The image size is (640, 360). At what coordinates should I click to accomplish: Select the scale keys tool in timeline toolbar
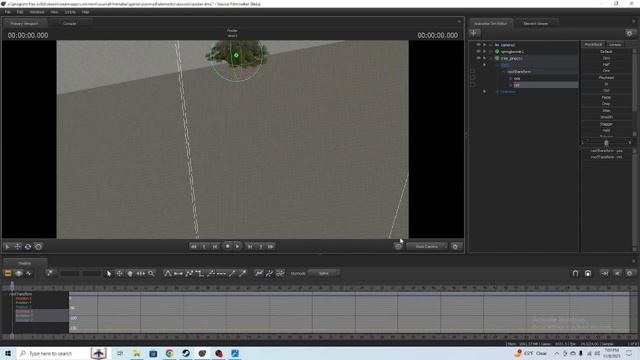tap(140, 273)
